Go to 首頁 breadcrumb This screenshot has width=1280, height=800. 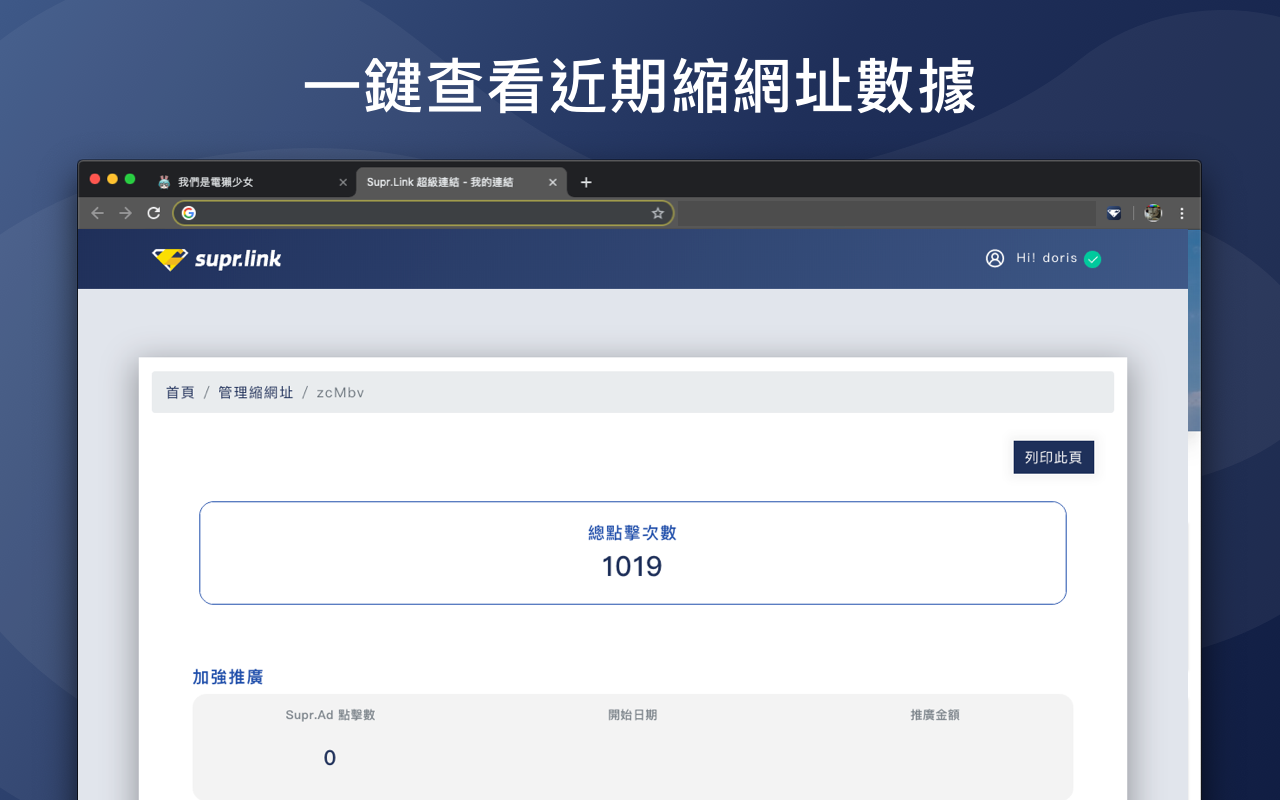[180, 393]
